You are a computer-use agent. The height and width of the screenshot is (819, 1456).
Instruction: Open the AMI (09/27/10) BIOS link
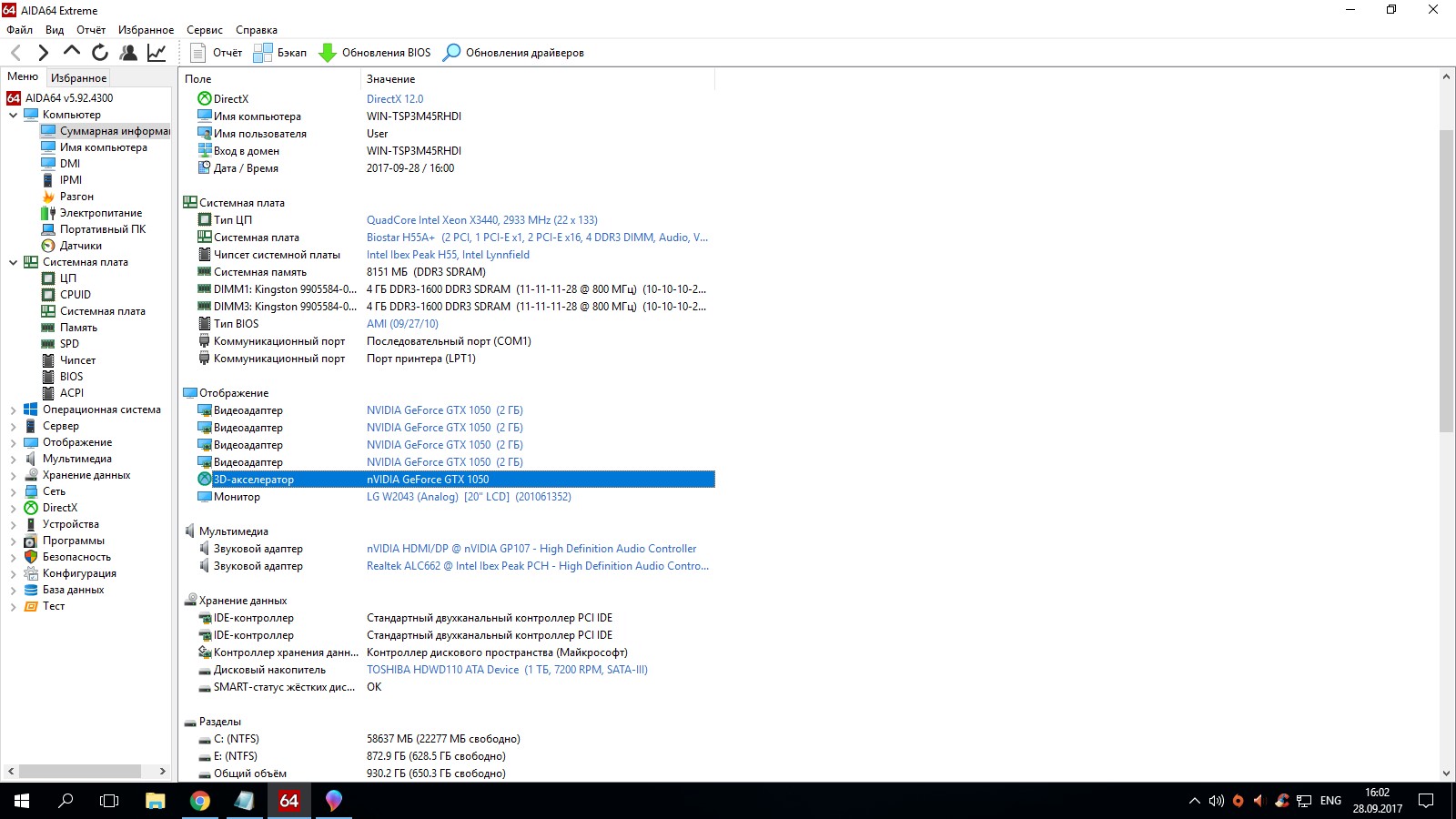coord(402,324)
